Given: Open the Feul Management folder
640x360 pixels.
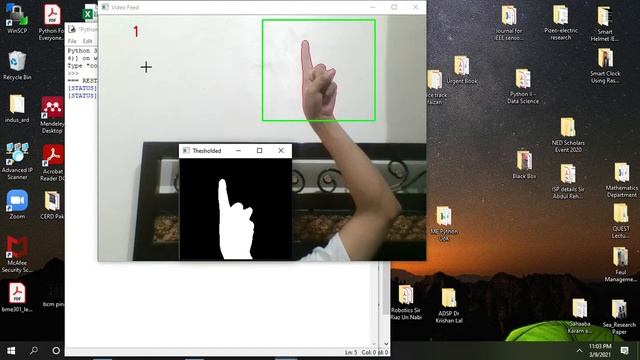Looking at the screenshot, I should coord(620,264).
